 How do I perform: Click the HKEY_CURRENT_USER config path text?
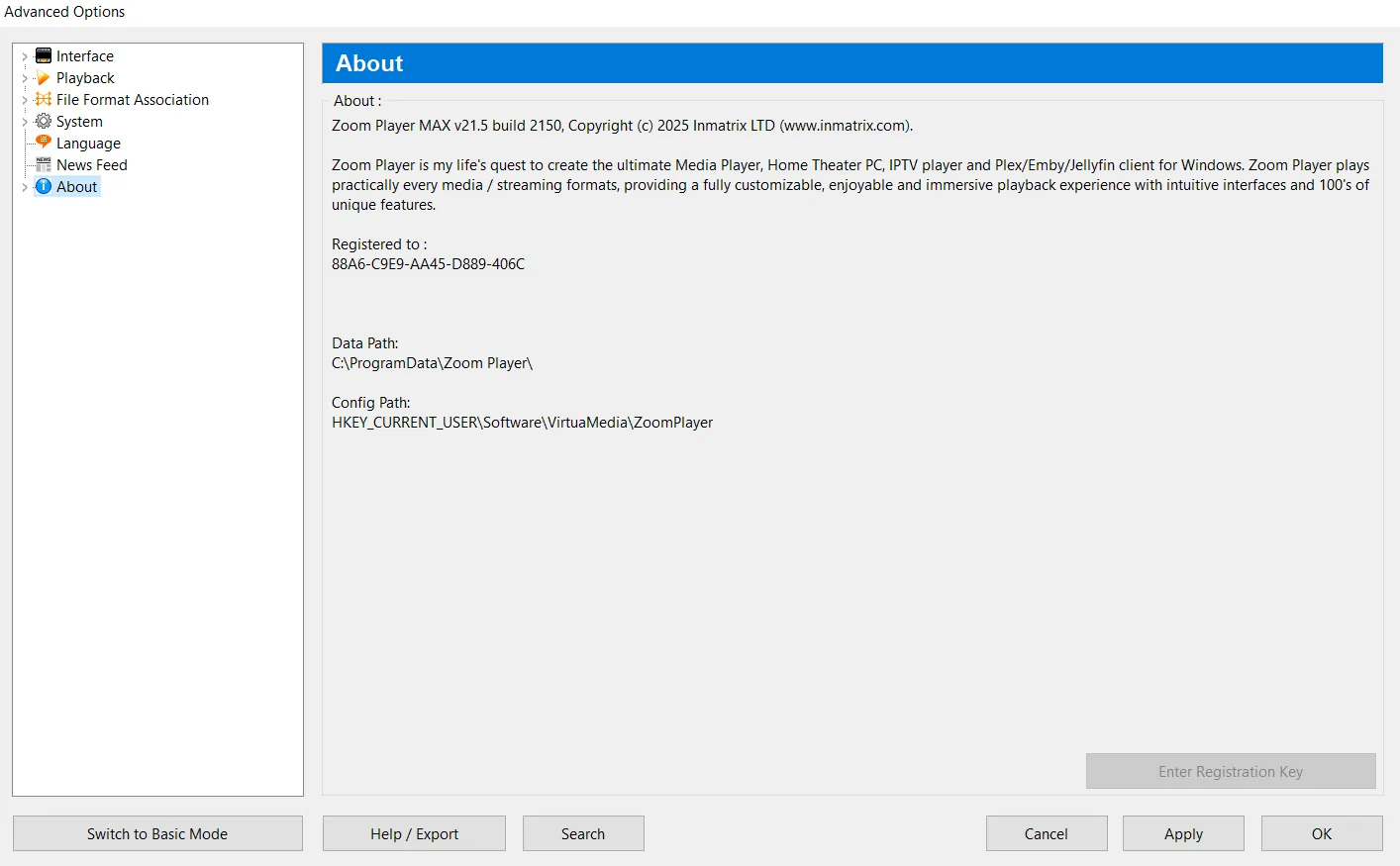523,423
